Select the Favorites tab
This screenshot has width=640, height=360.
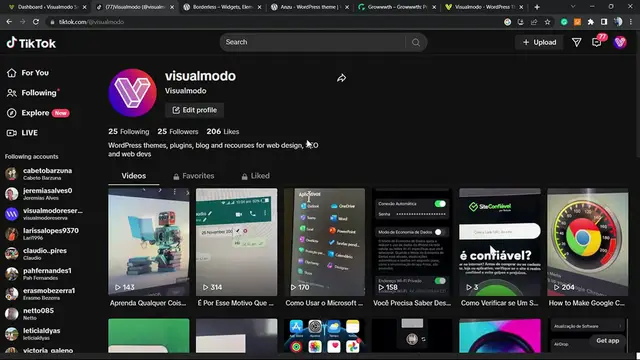click(193, 176)
